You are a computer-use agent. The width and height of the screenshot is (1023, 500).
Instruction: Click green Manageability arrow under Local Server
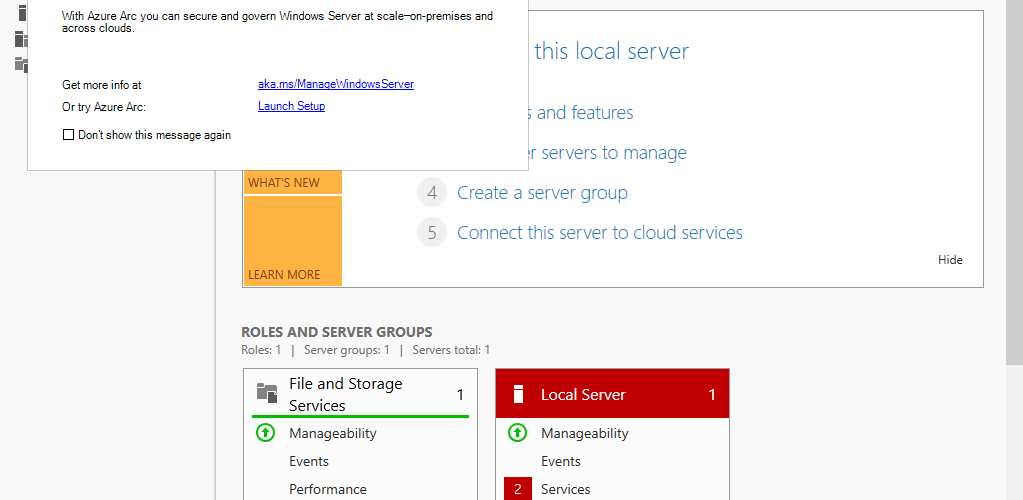[517, 433]
